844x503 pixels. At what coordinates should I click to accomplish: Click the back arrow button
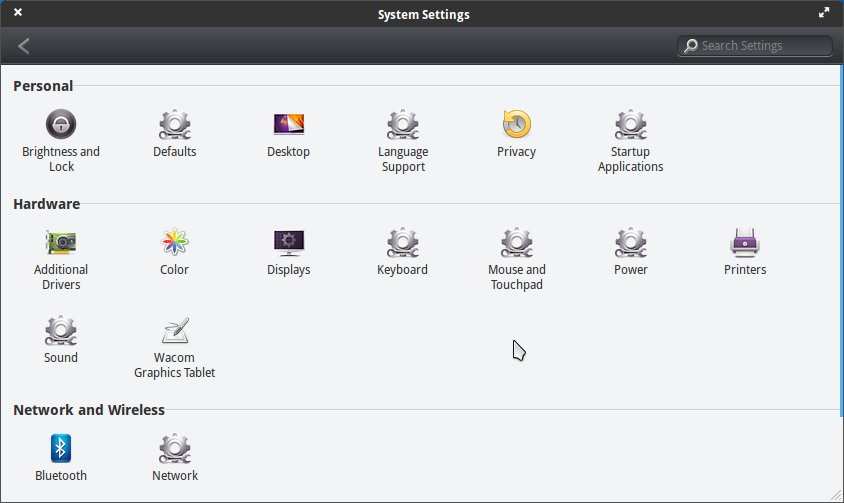(24, 46)
